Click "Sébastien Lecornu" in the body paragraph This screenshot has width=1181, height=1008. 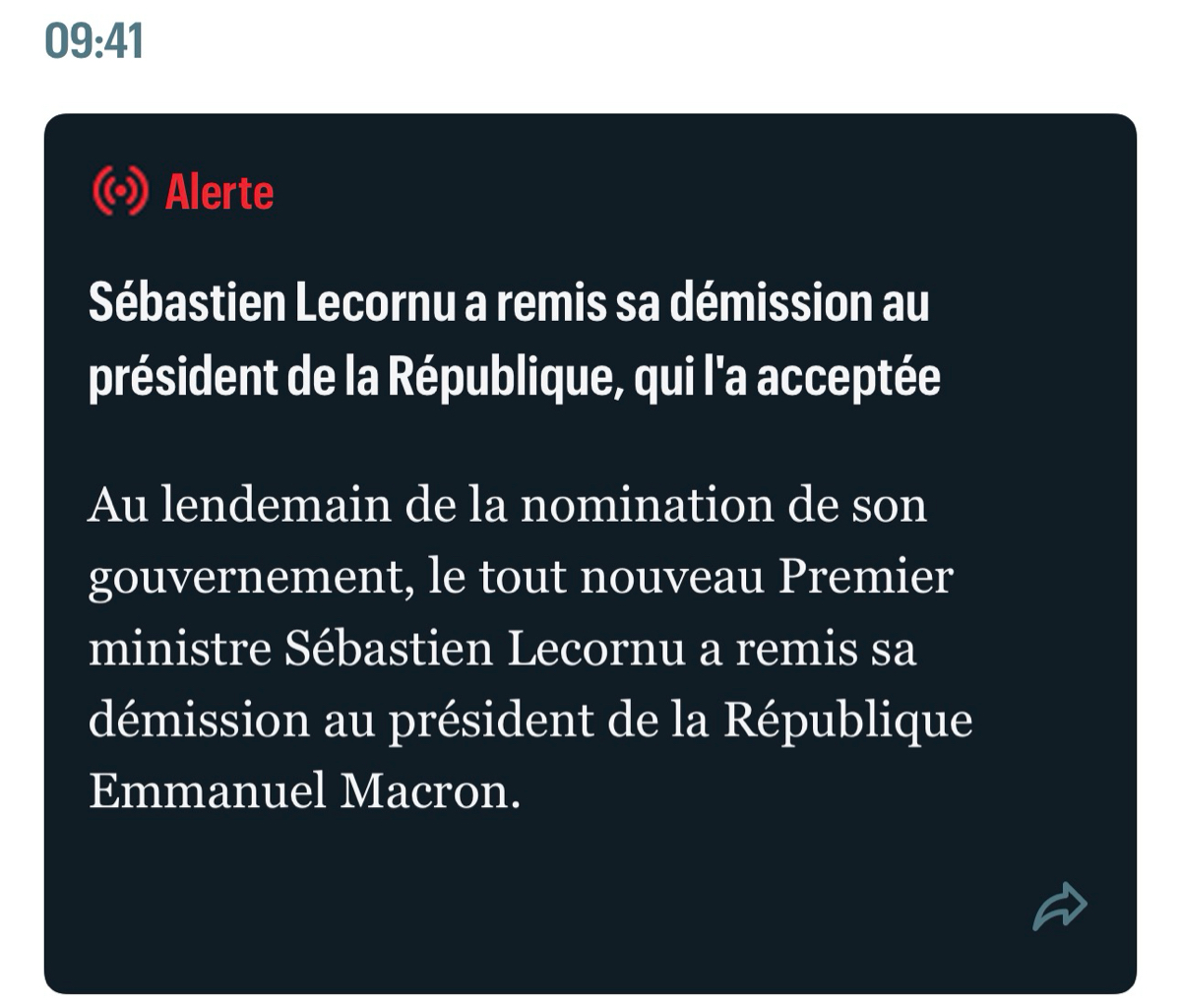pos(486,649)
